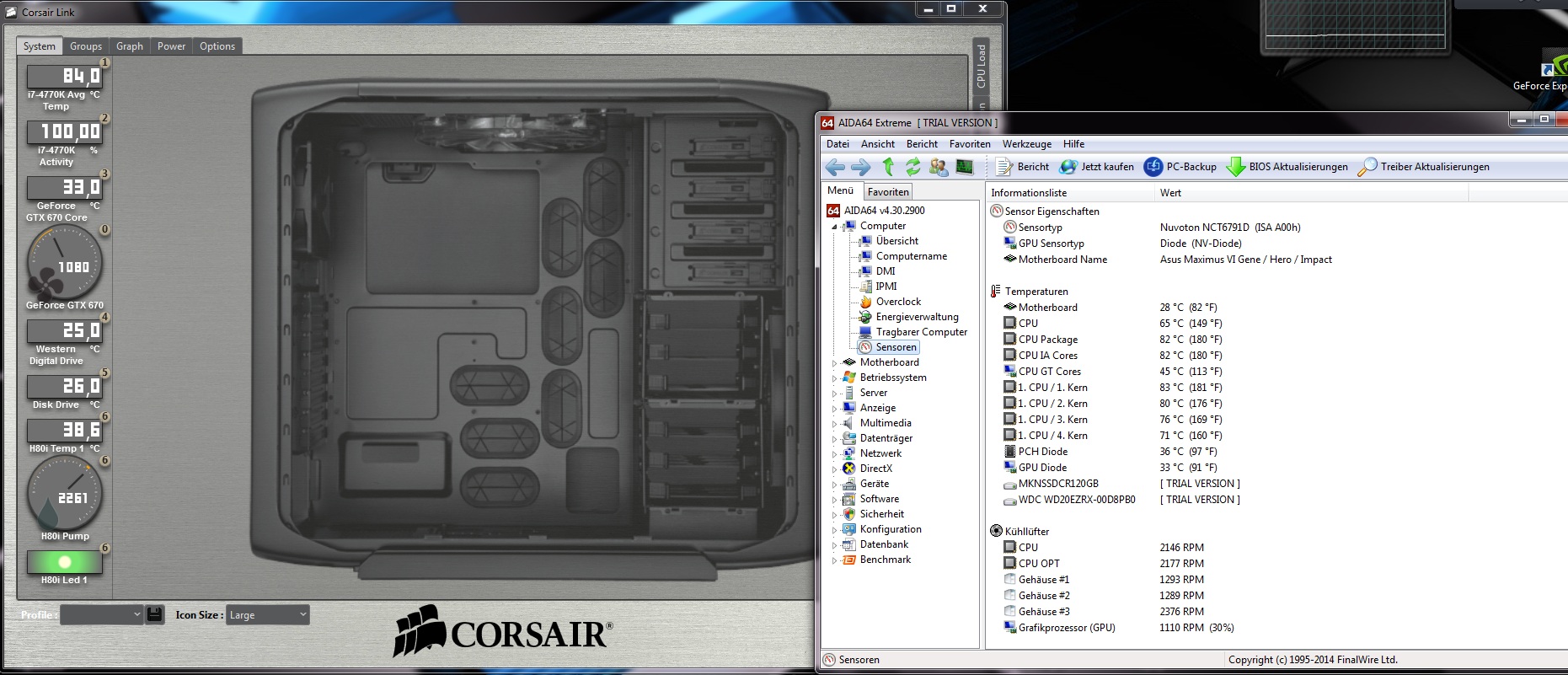Click the AIDA64 back arrow icon

(x=836, y=167)
